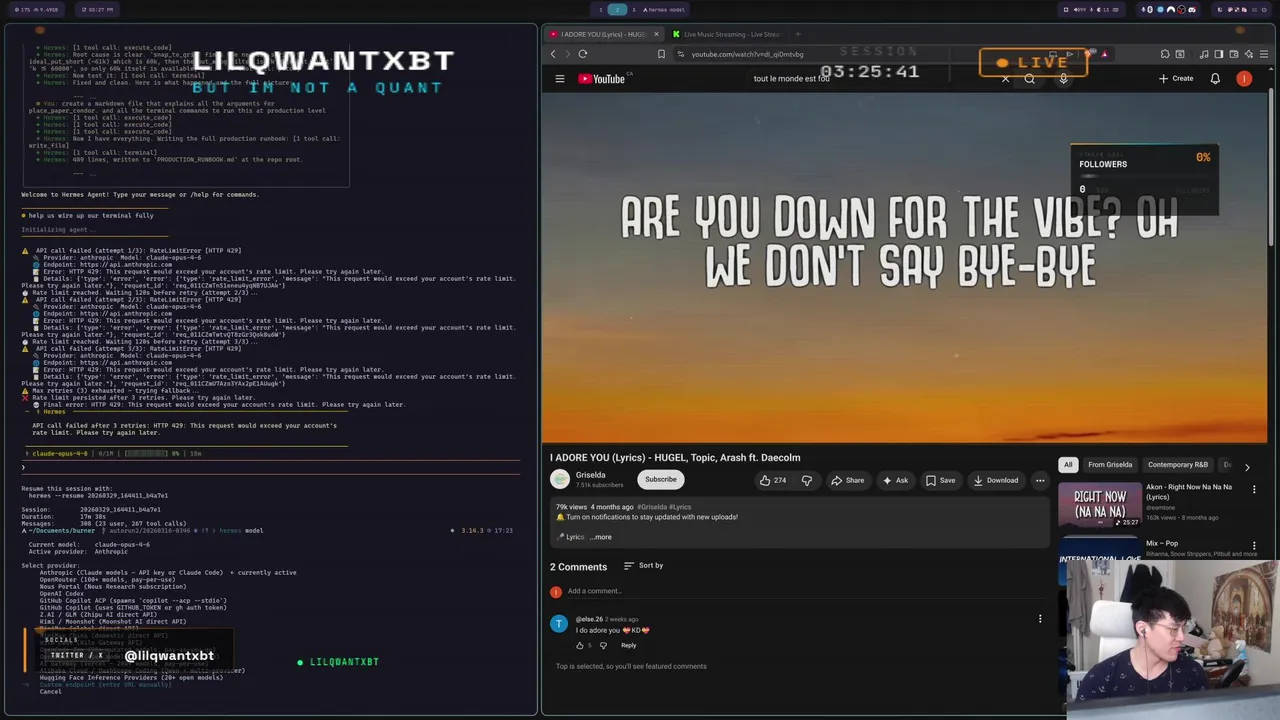The image size is (1280, 720).
Task: Click the YouTube search magnifier icon
Action: coord(1030,79)
